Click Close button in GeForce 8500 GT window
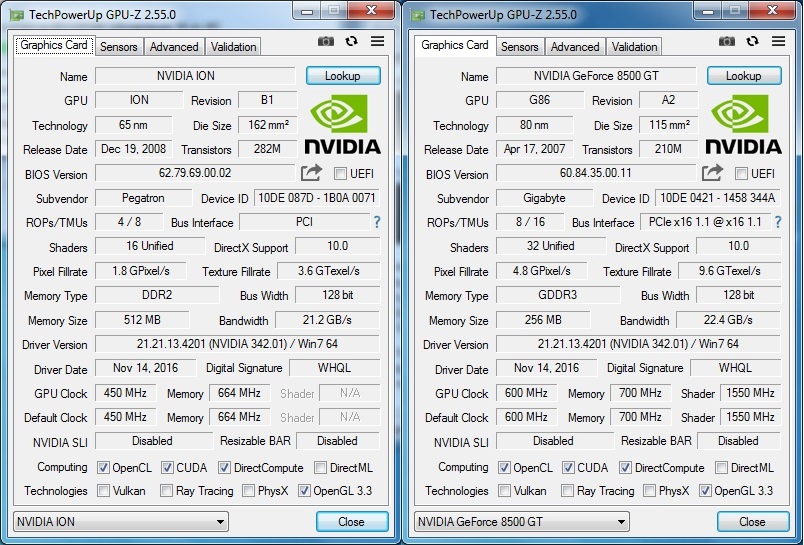Screen dimensions: 804x545 pyautogui.click(x=753, y=522)
